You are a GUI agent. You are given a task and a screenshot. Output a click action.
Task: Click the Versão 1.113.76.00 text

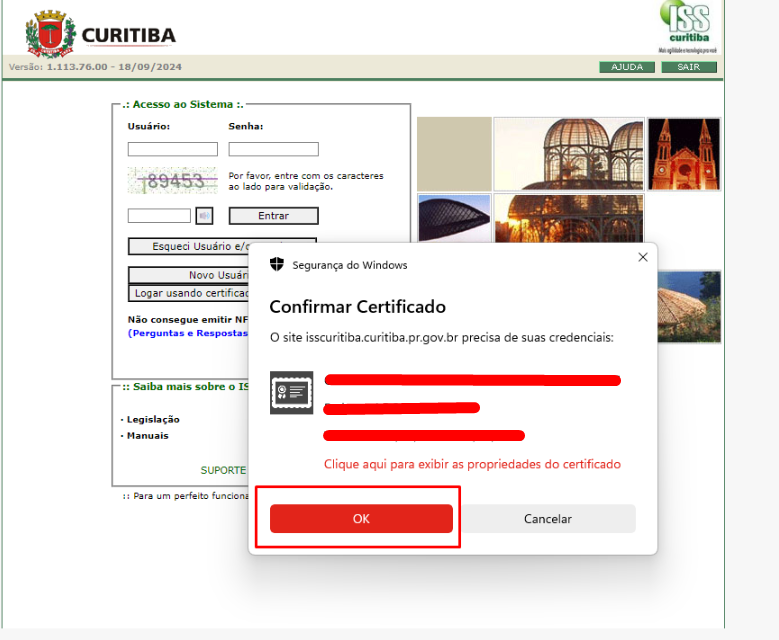pos(95,67)
